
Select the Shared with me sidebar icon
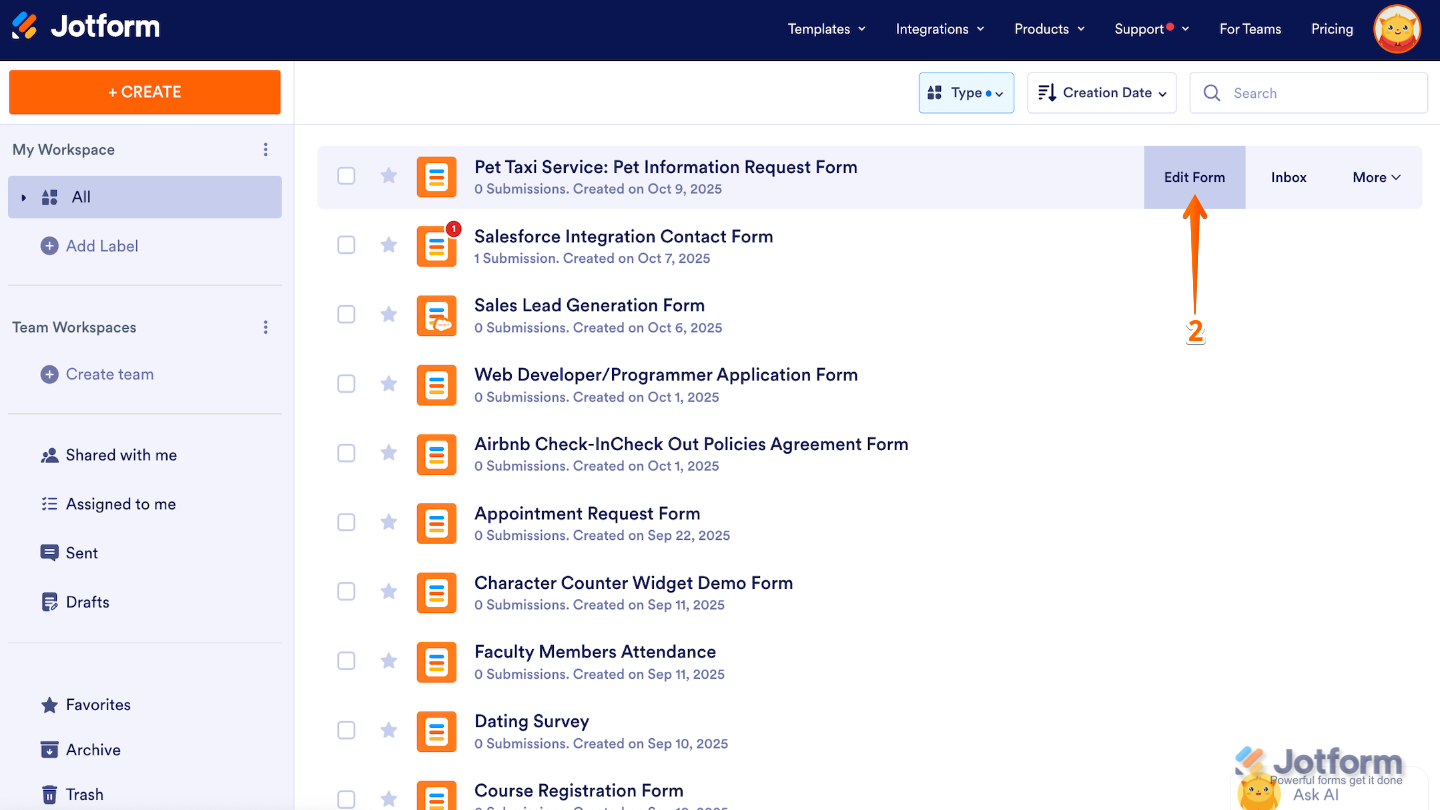tap(49, 455)
